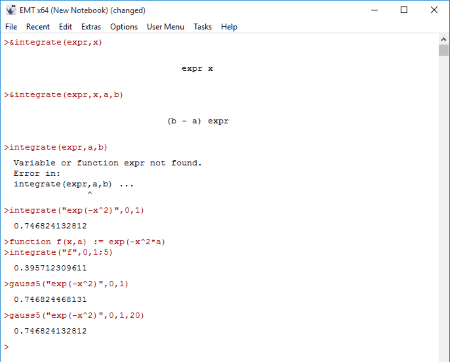
Task: Click the scrollbar up arrow
Action: [443, 39]
